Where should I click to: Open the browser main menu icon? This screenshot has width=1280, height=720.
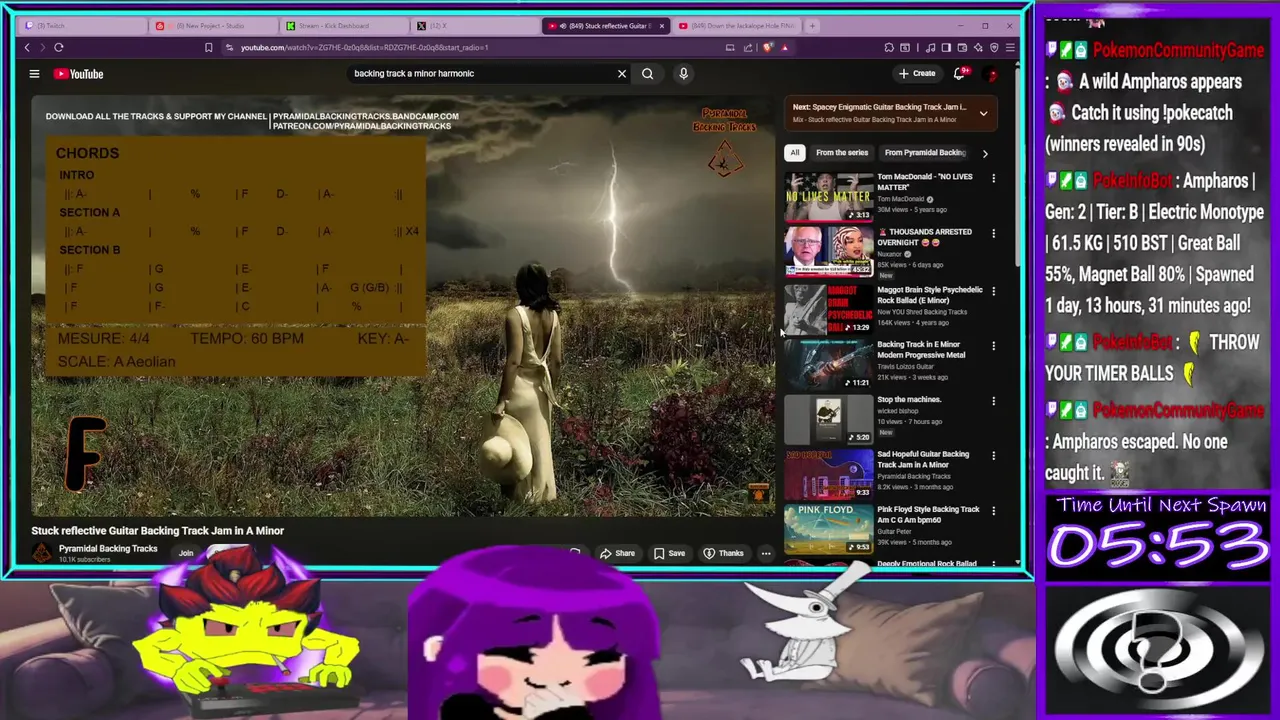pos(1010,47)
